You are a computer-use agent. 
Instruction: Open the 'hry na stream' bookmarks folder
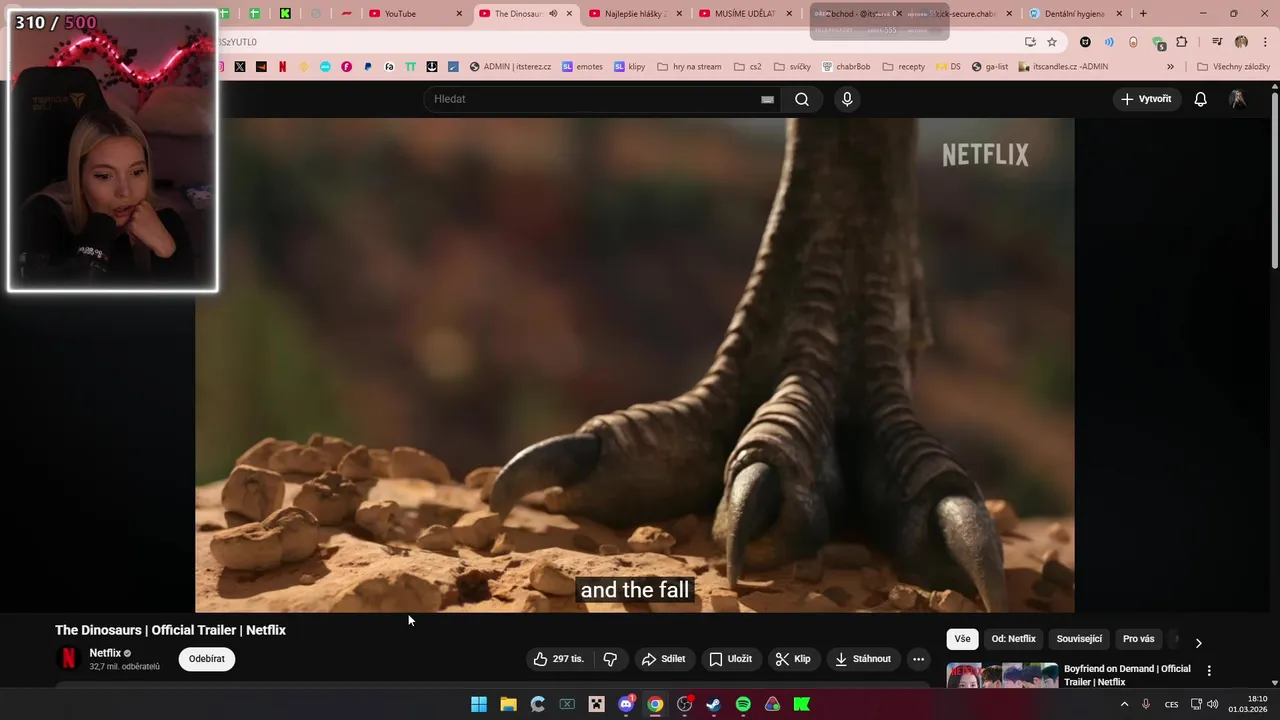click(x=689, y=67)
